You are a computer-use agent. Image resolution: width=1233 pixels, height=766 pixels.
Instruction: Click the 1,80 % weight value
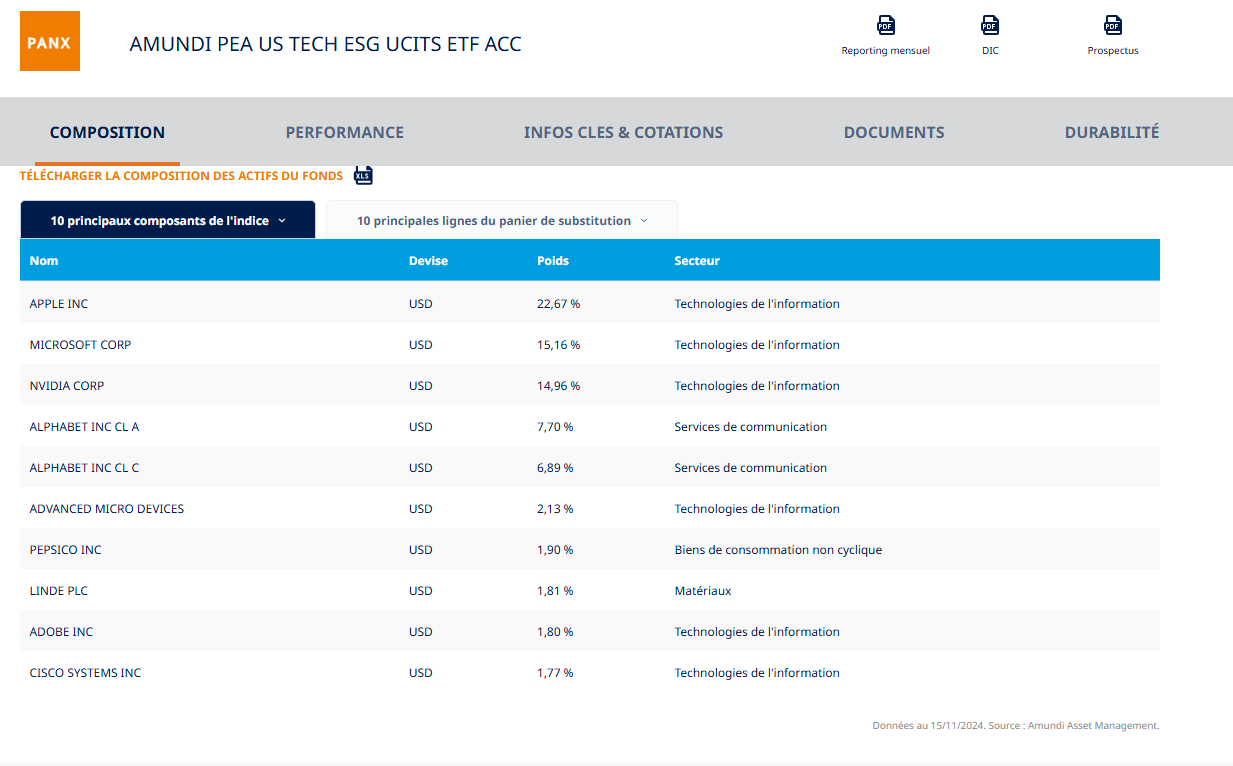click(555, 632)
